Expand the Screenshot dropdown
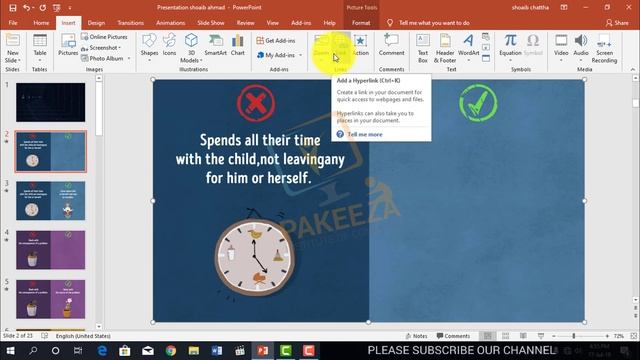 pyautogui.click(x=120, y=48)
